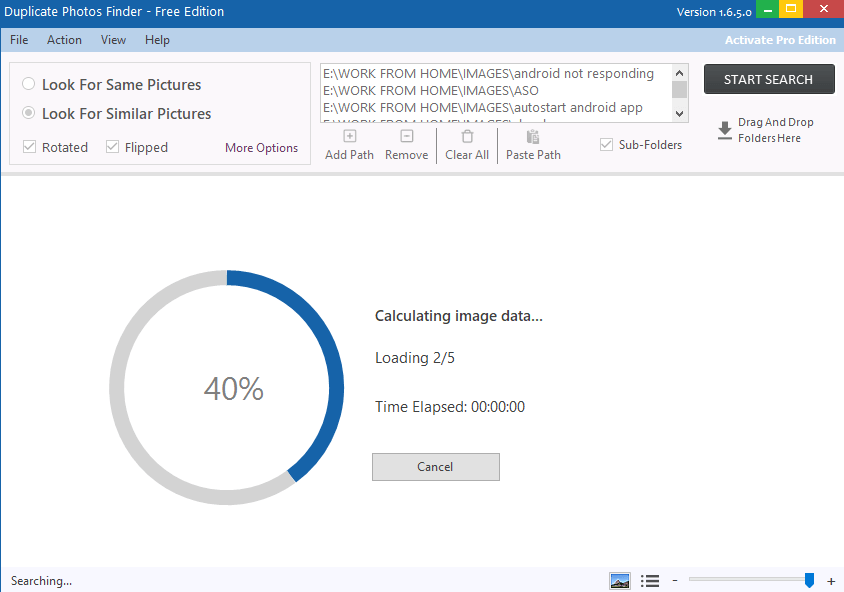Click Activate Pro Edition link
Viewport: 844px width, 592px height.
coord(780,40)
